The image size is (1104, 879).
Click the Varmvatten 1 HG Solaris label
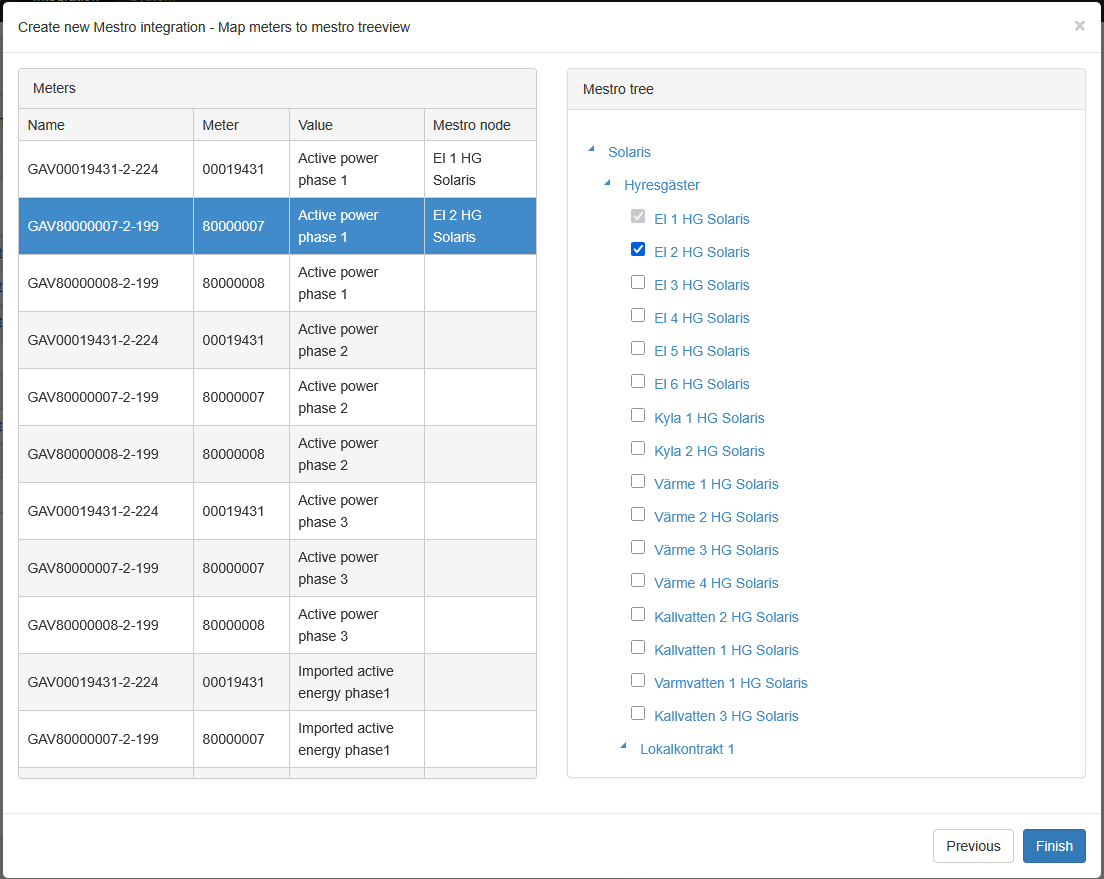[x=731, y=683]
